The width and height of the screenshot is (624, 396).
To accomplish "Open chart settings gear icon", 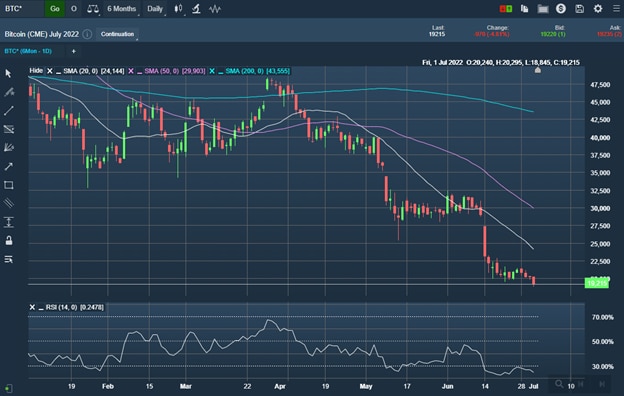I will tap(598, 9).
